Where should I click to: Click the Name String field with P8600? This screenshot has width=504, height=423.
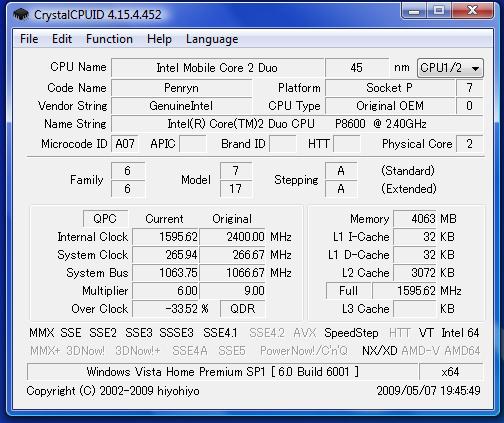tap(297, 124)
